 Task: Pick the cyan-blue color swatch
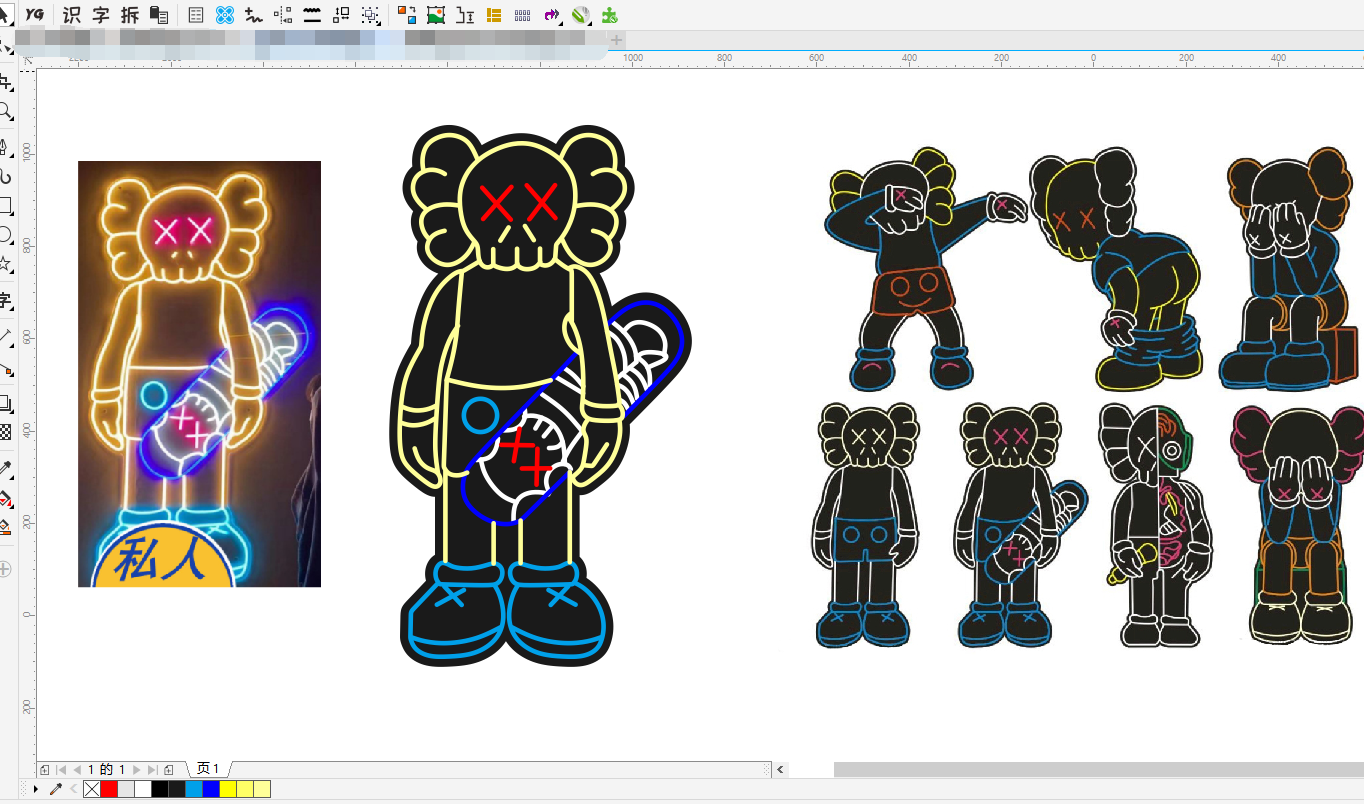(194, 790)
